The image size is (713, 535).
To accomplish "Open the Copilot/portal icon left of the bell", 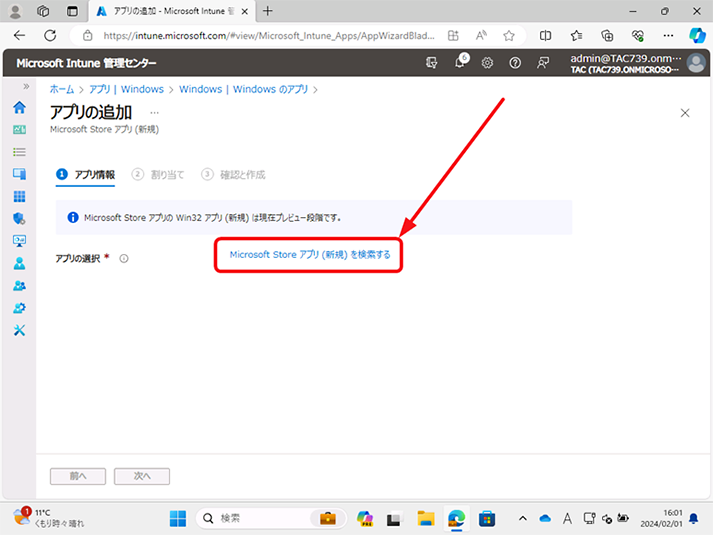I will coord(432,63).
